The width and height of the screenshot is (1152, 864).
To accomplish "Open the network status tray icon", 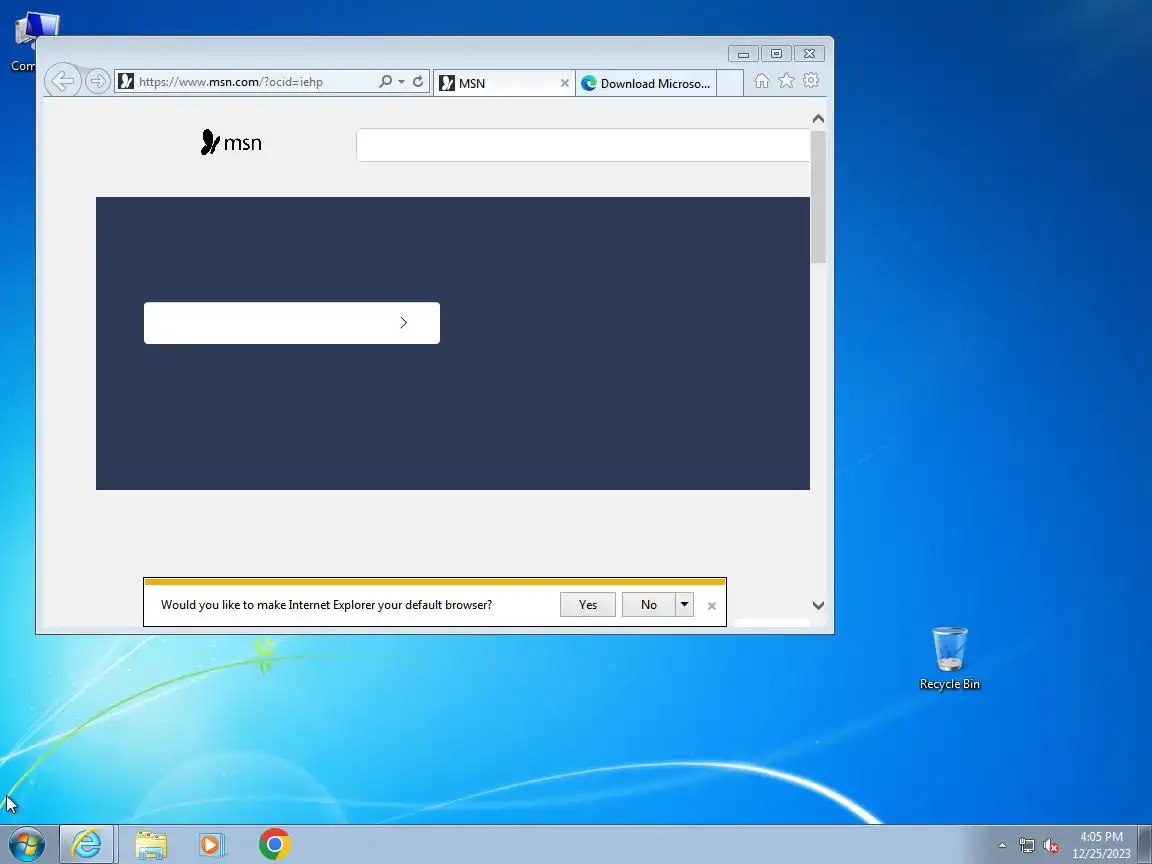I will (1026, 846).
